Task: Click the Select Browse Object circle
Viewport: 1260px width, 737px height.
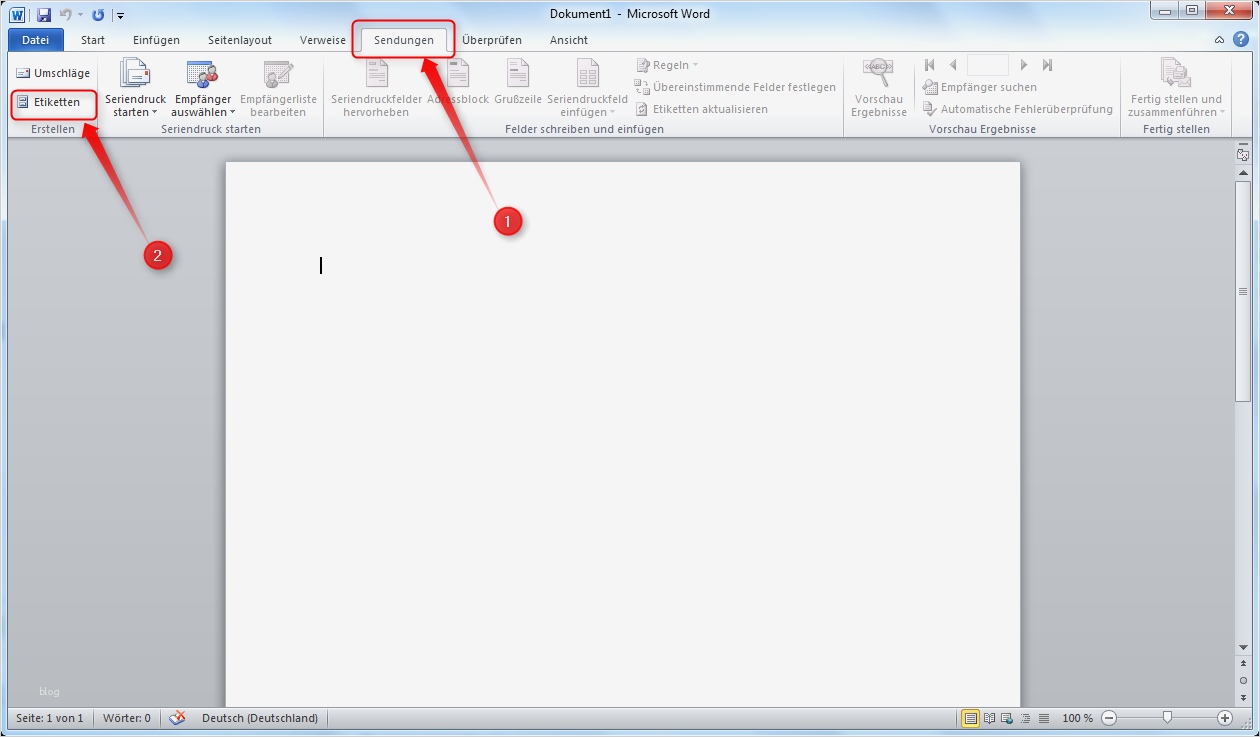Action: 1243,680
